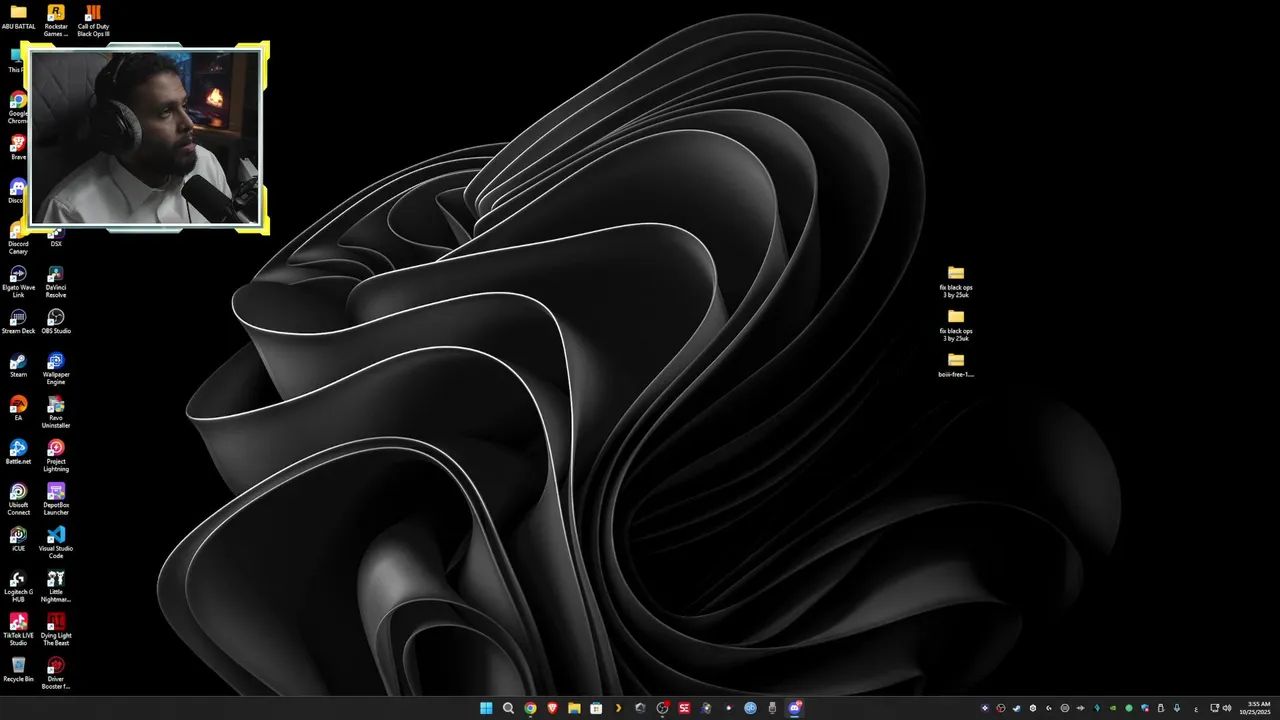This screenshot has width=1280, height=720.
Task: Select the Ubisoft Connect desktop icon
Action: pyautogui.click(x=18, y=499)
